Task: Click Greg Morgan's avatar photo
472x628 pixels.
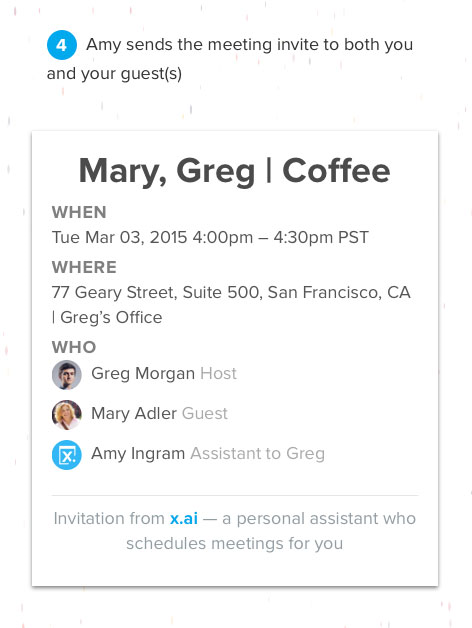Action: [67, 374]
